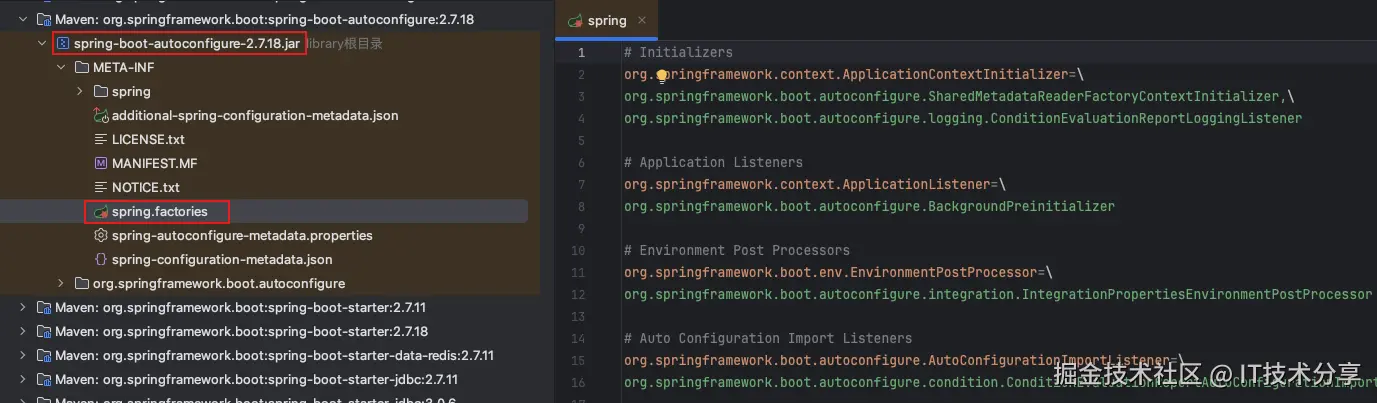Viewport: 1377px width, 403px height.
Task: Expand Maven spring-boot-starter:2.7.18 library
Action: [23, 332]
